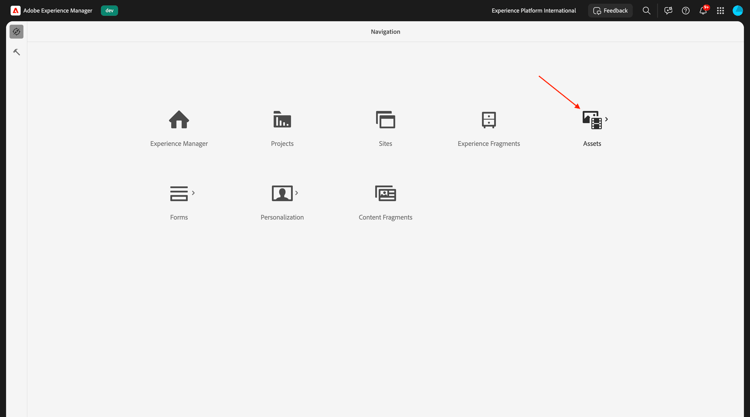Screen dimensions: 750x417
Task: Open the Assets image-and-film icon
Action: pos(592,120)
